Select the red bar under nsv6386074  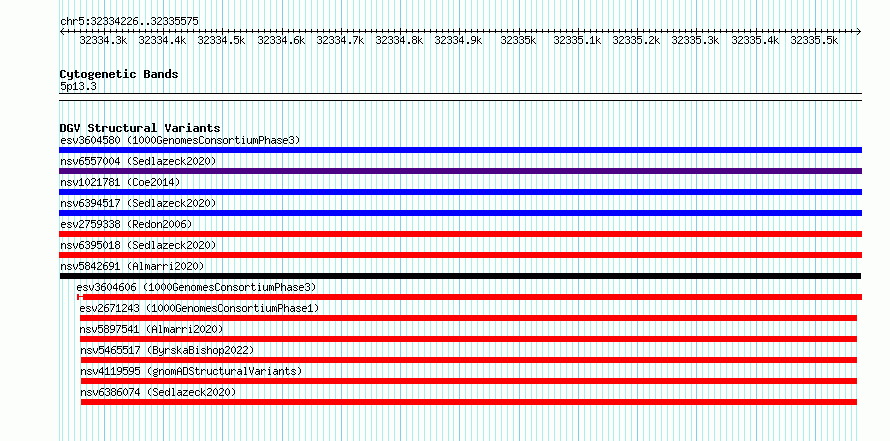coord(468,402)
